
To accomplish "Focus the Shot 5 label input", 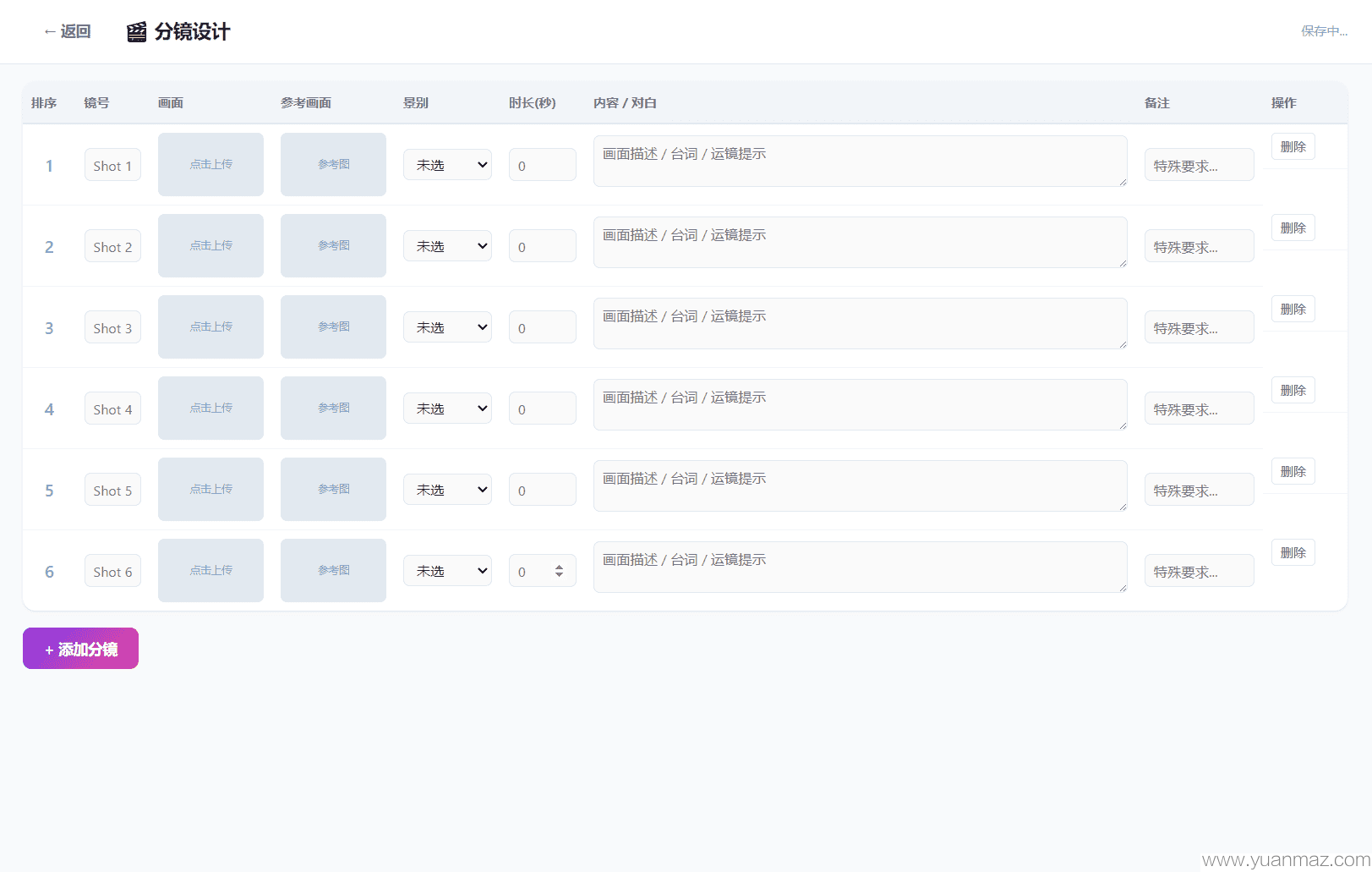I will click(112, 490).
